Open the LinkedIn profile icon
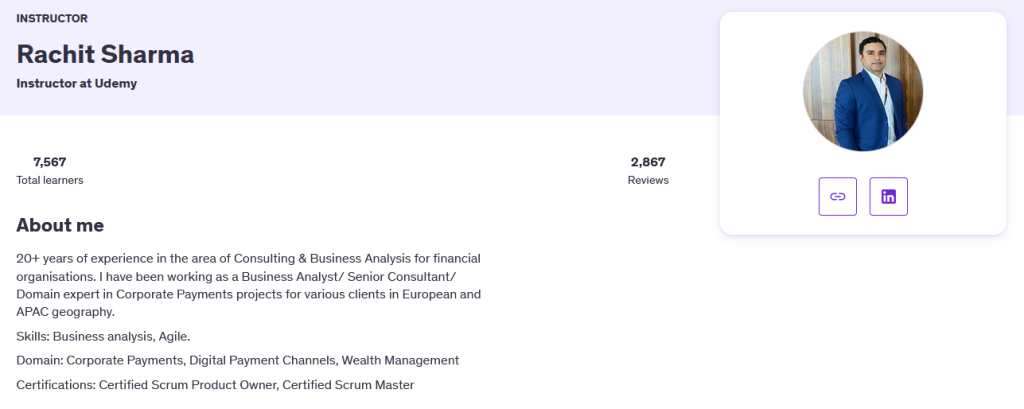Image resolution: width=1024 pixels, height=409 pixels. (x=888, y=196)
